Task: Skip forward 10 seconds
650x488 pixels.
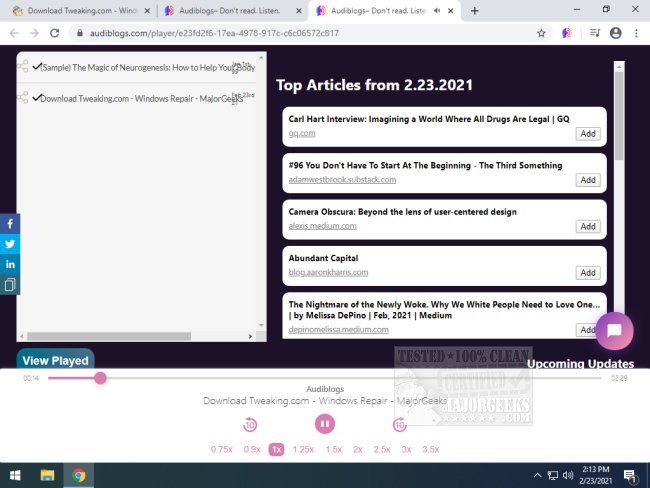Action: [400, 425]
